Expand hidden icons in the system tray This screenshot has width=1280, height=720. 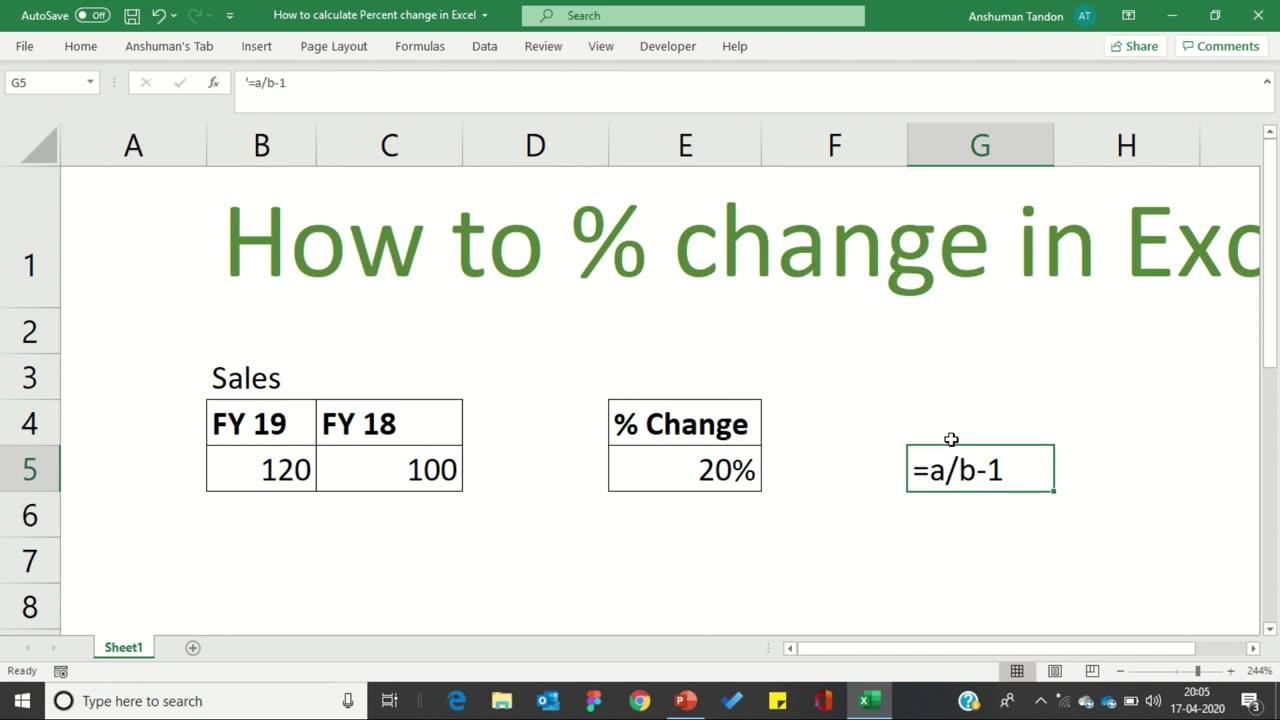pyautogui.click(x=1041, y=700)
